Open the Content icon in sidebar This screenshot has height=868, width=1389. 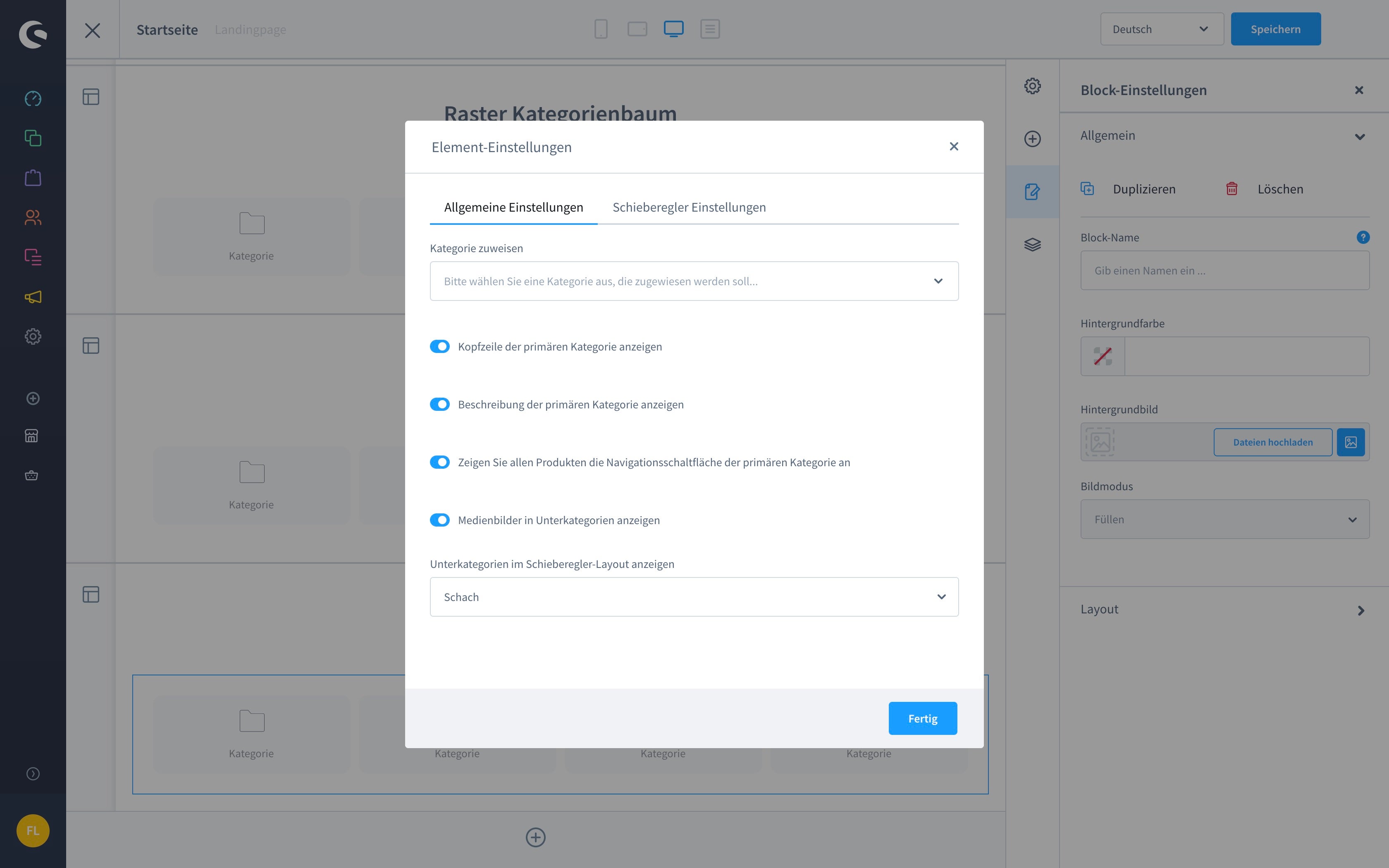[33, 257]
